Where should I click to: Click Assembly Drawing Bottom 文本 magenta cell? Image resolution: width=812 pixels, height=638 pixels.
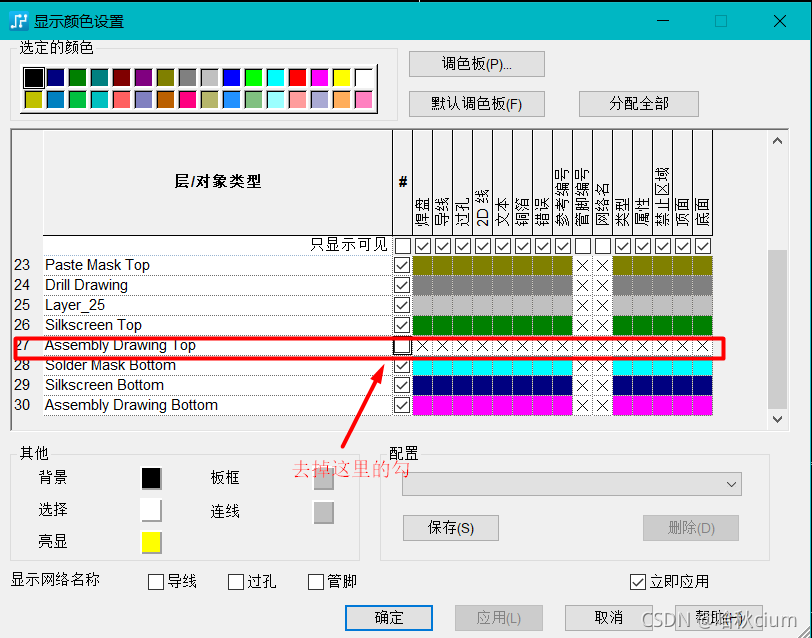(502, 405)
